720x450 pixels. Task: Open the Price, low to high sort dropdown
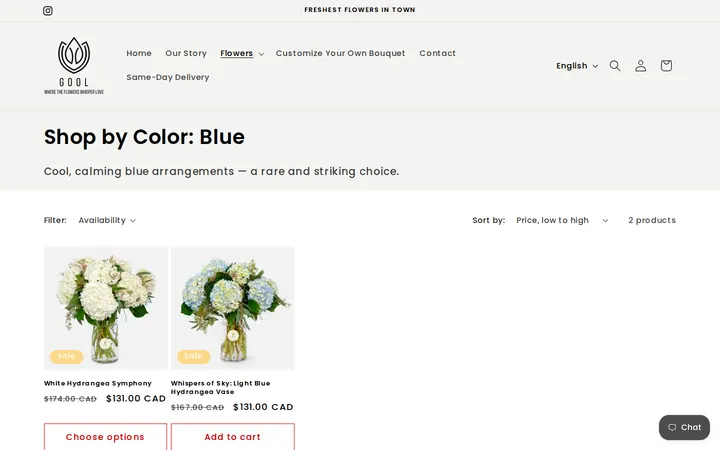pyautogui.click(x=562, y=220)
